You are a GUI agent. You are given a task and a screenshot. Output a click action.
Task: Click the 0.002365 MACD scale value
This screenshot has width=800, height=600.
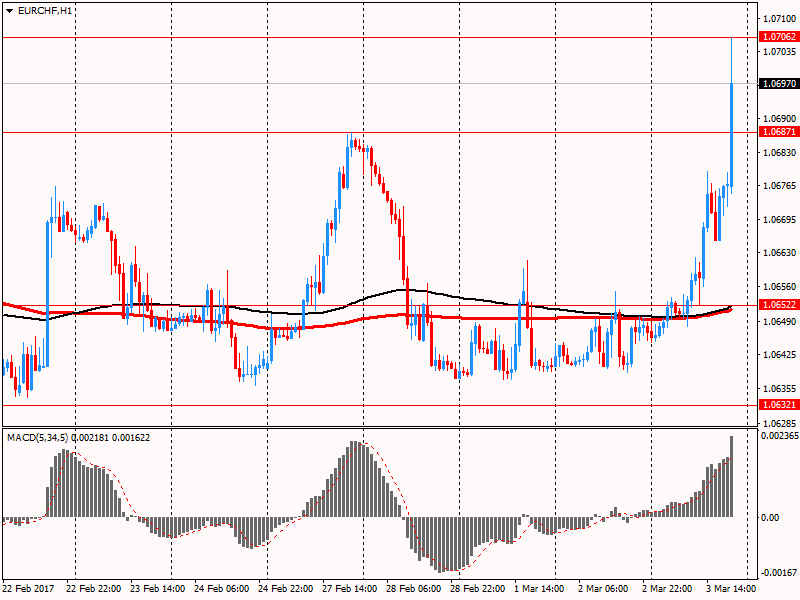coord(779,436)
